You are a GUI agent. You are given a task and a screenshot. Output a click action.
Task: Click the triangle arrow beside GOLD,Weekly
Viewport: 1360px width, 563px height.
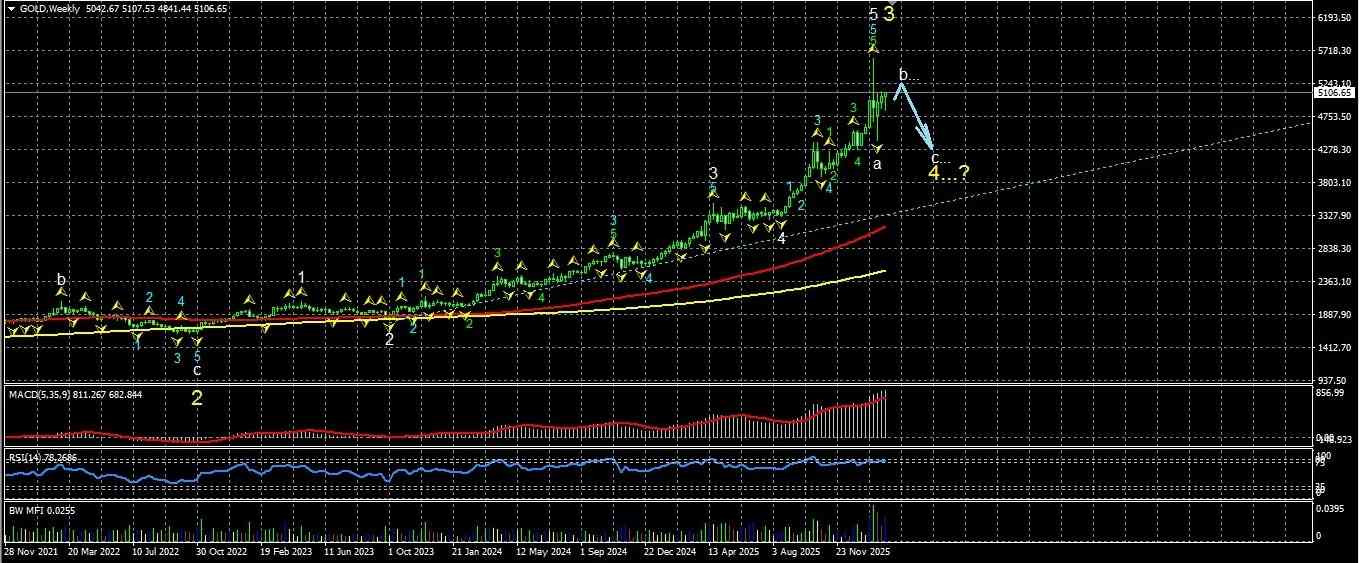[12, 8]
